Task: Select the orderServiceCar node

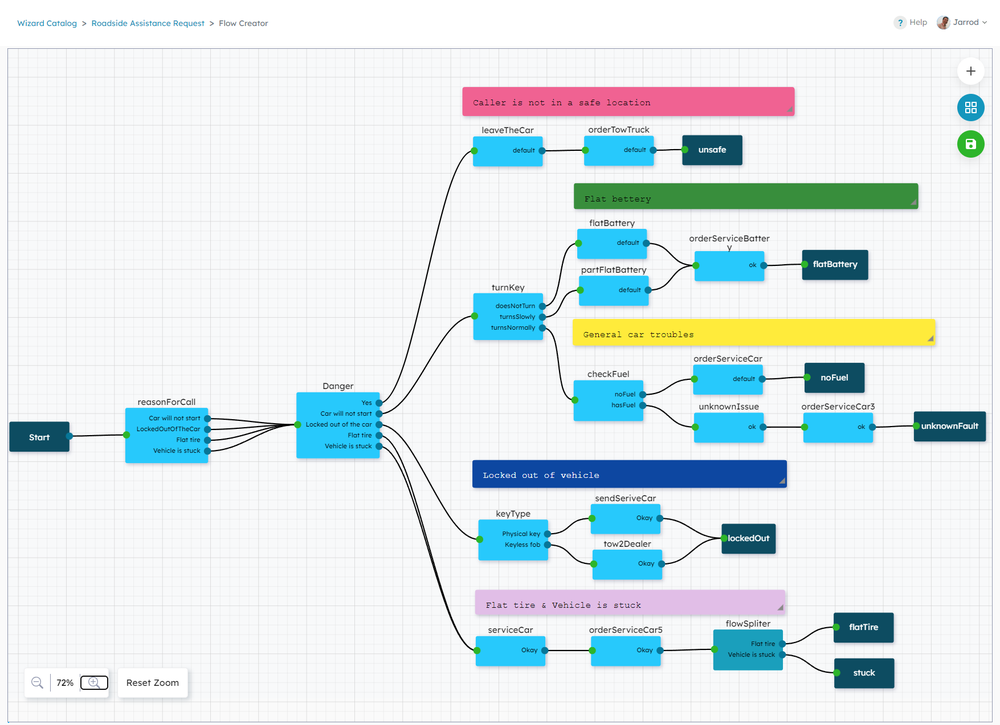Action: (x=728, y=379)
